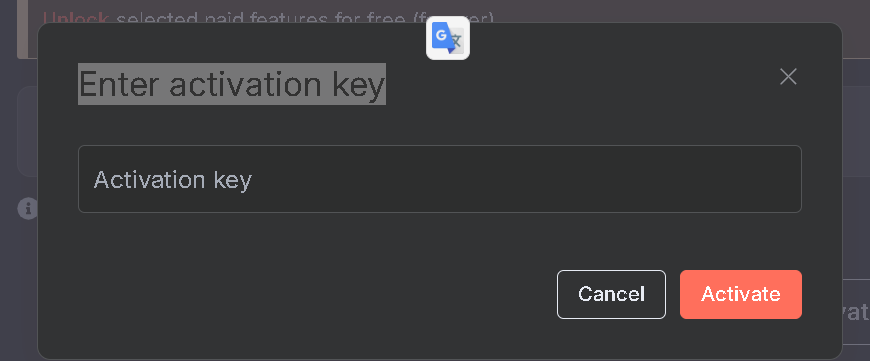This screenshot has width=870, height=361.
Task: Click the Cancel button
Action: pos(611,294)
